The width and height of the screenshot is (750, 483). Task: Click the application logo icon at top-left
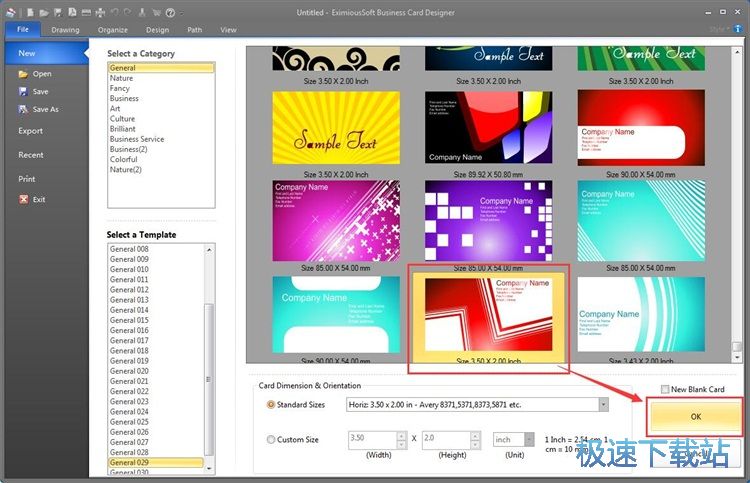click(x=11, y=12)
